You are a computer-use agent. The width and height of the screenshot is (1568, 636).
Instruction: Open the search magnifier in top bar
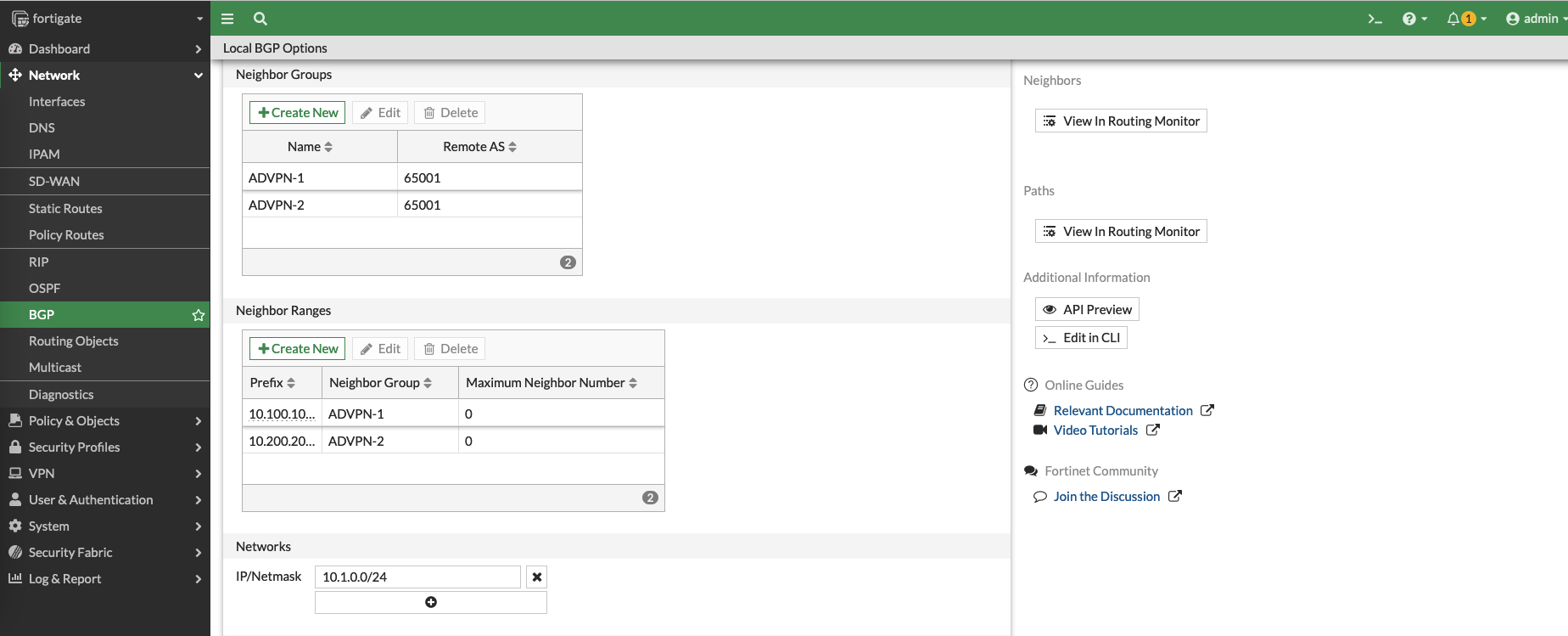coord(260,19)
